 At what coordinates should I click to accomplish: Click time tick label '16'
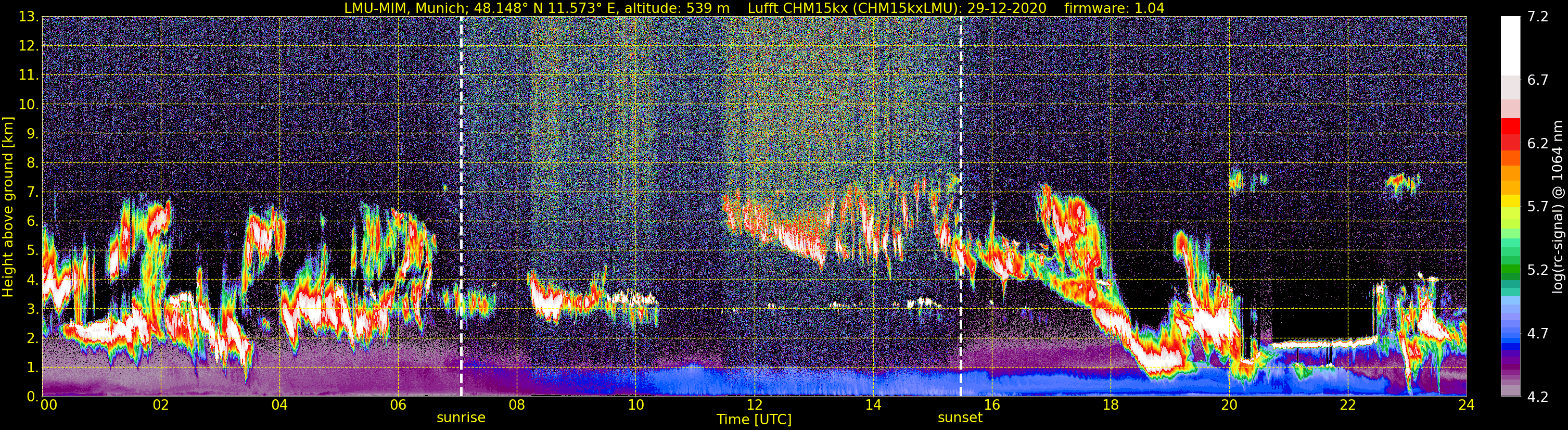991,405
